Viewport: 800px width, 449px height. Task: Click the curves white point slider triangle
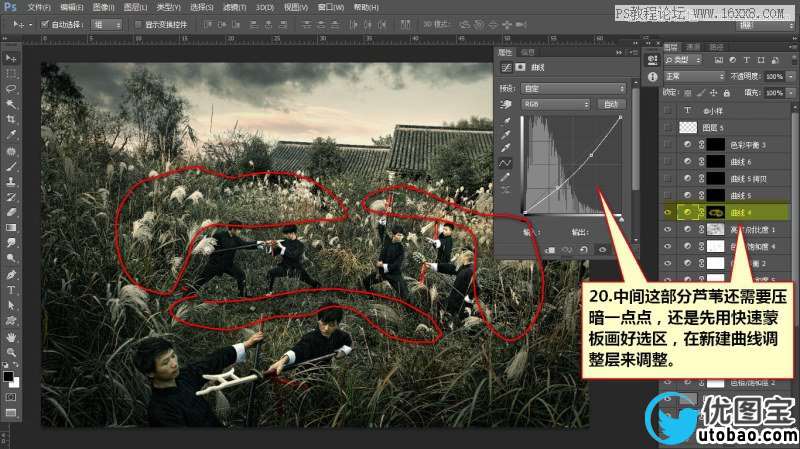(621, 219)
